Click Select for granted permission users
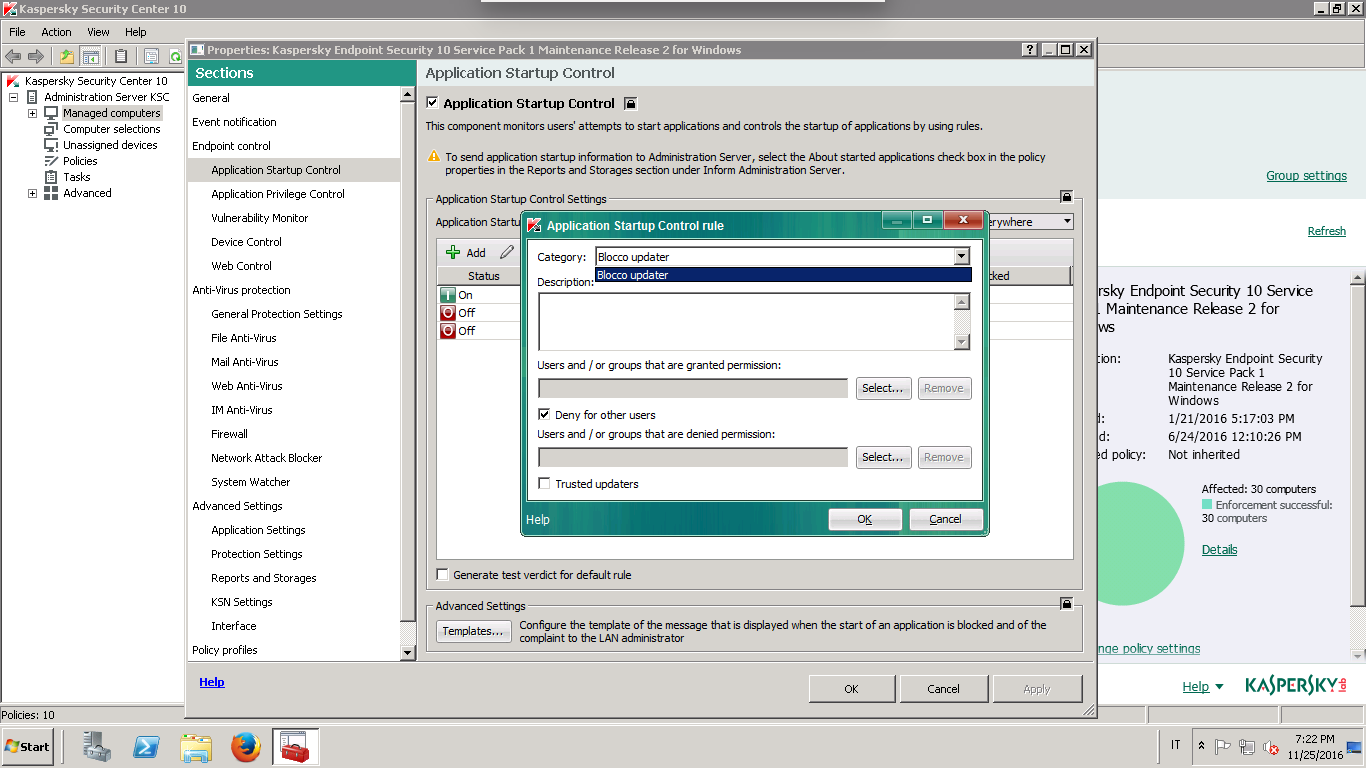Image resolution: width=1366 pixels, height=768 pixels. (x=883, y=388)
